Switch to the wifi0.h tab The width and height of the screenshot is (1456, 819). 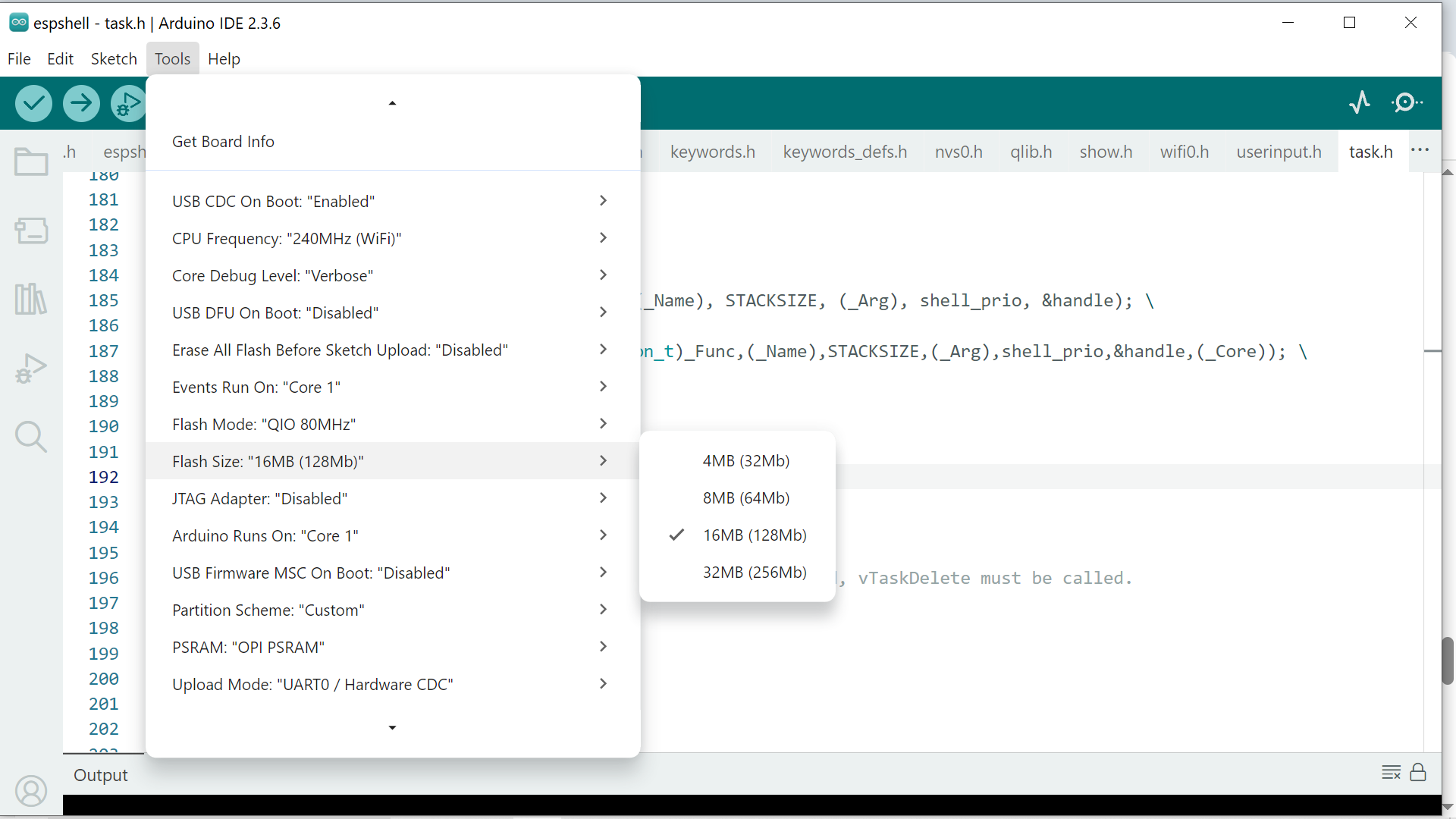1184,152
